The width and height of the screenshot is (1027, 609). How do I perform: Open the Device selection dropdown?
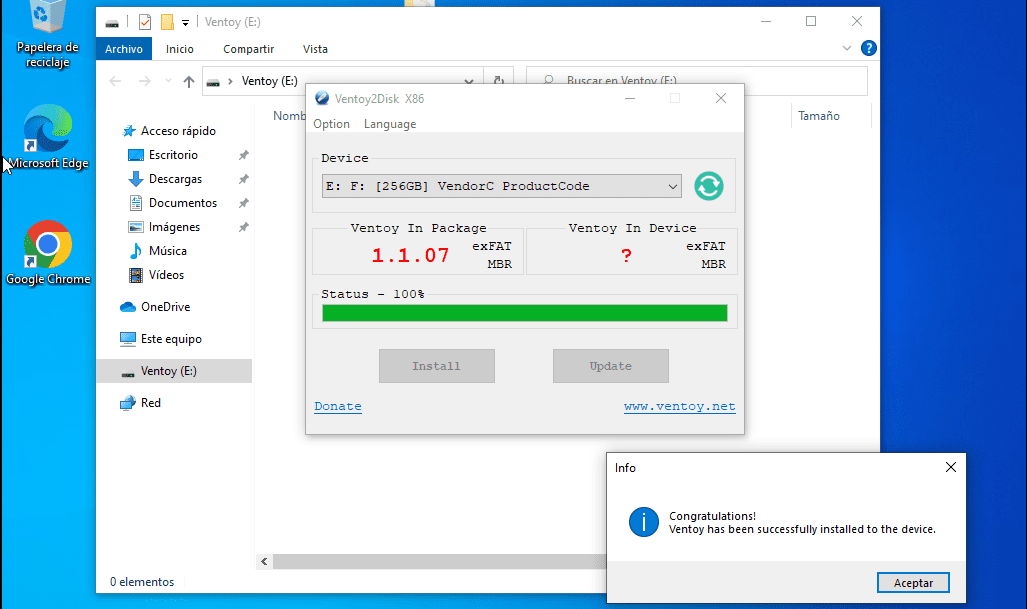(x=502, y=186)
